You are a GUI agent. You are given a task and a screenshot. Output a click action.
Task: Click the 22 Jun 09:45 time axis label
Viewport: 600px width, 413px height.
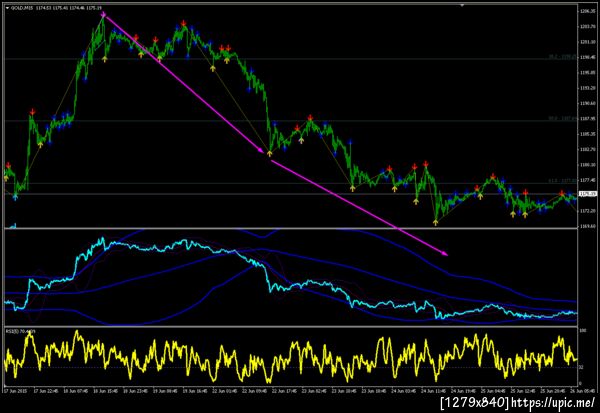pyautogui.click(x=256, y=391)
